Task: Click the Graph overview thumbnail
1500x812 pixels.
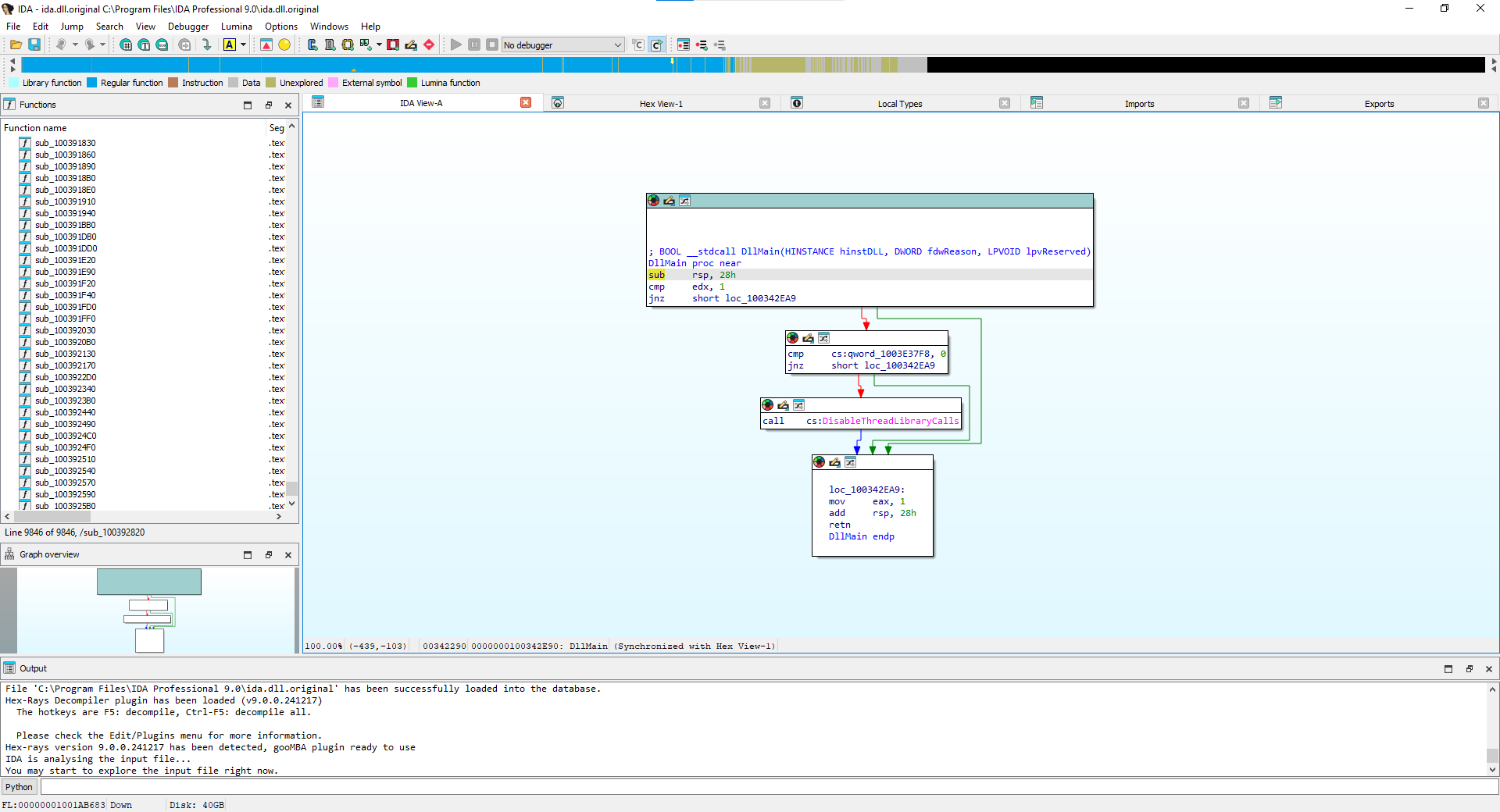Action: [x=149, y=610]
